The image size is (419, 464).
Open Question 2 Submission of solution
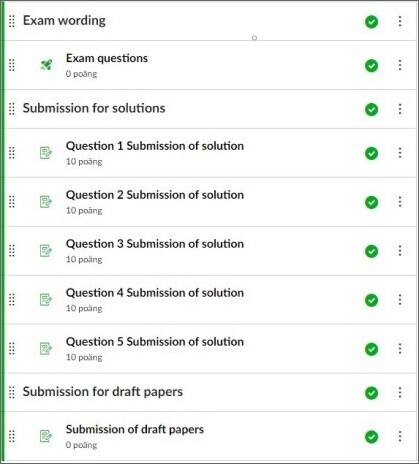155,195
